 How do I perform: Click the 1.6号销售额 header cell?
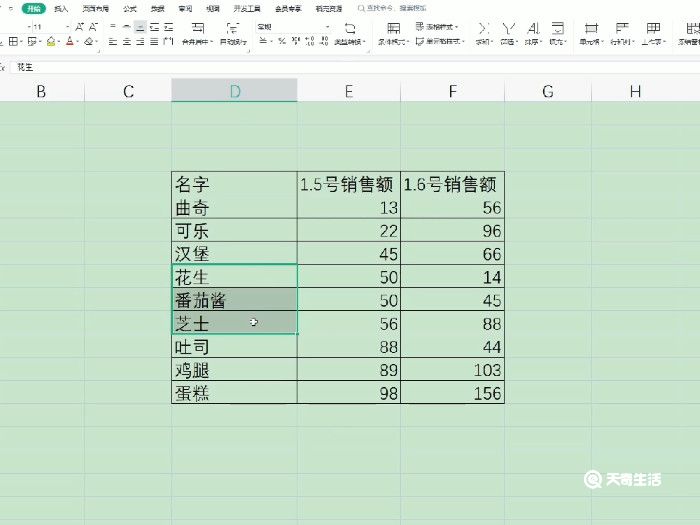click(453, 184)
